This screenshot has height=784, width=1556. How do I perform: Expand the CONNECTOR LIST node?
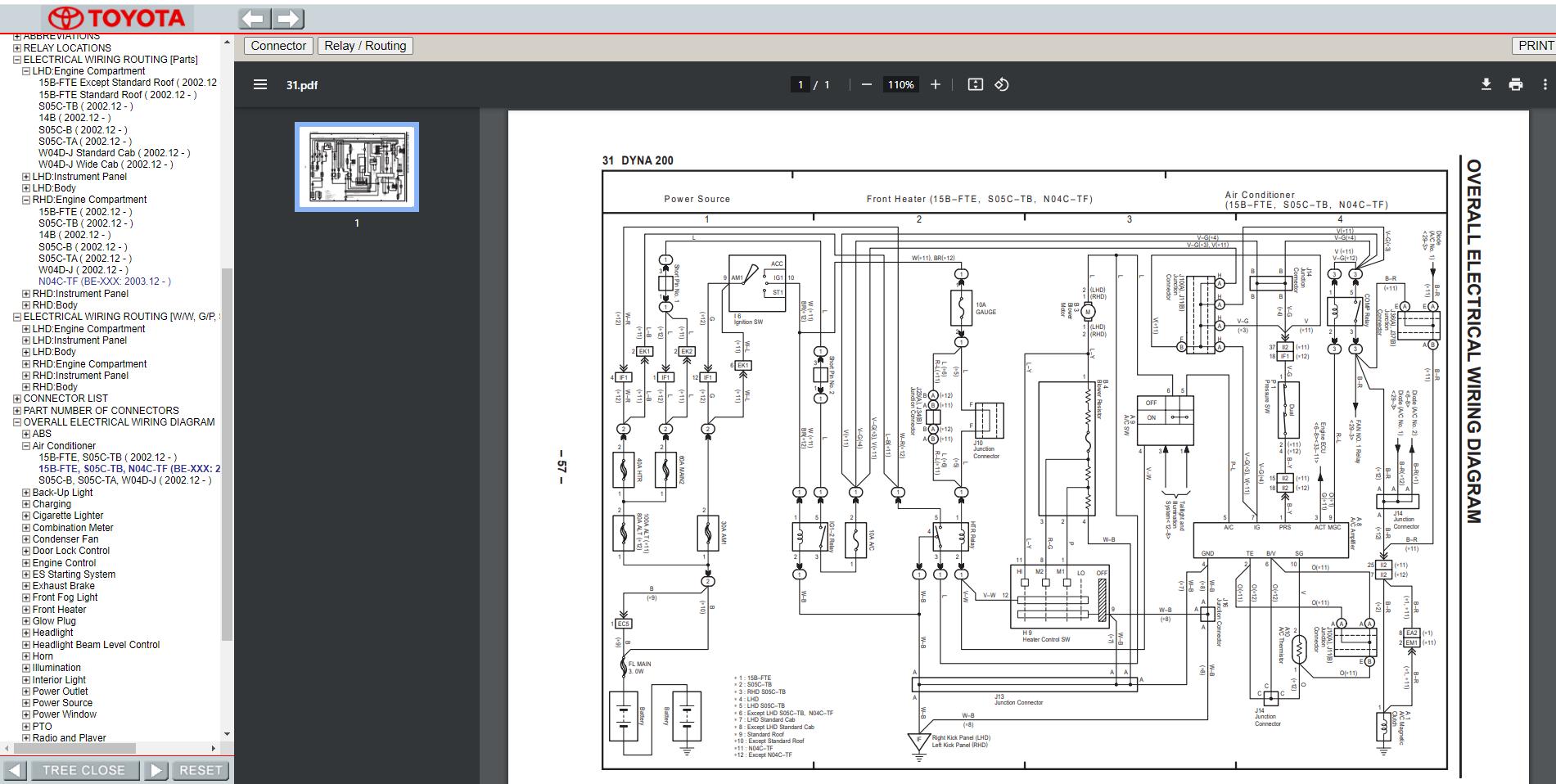(x=17, y=399)
